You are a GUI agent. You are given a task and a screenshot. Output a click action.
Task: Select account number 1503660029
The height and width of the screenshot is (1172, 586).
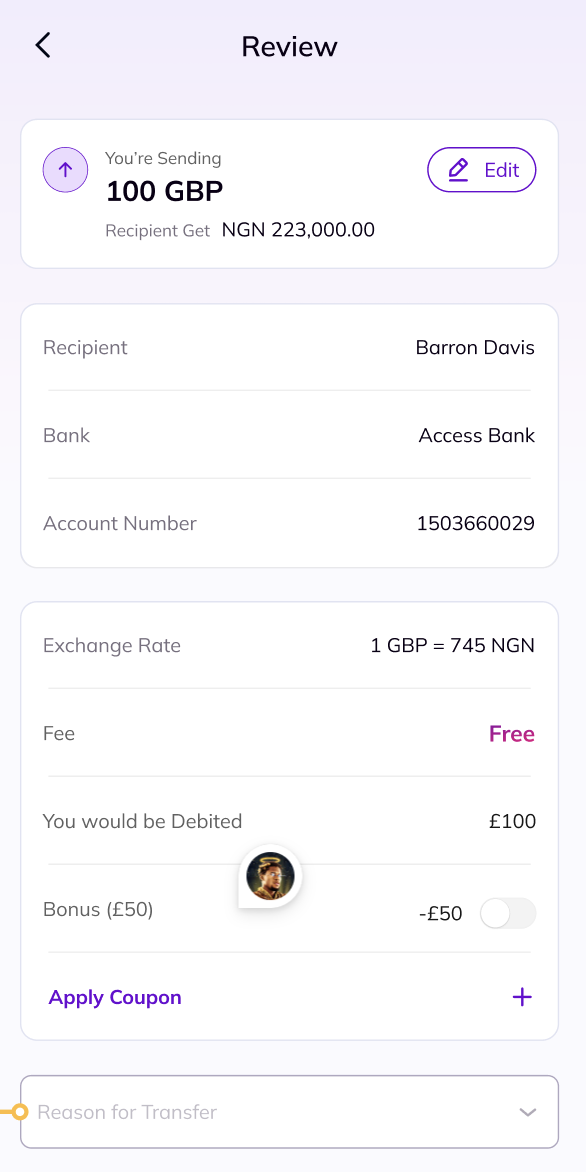pos(476,523)
